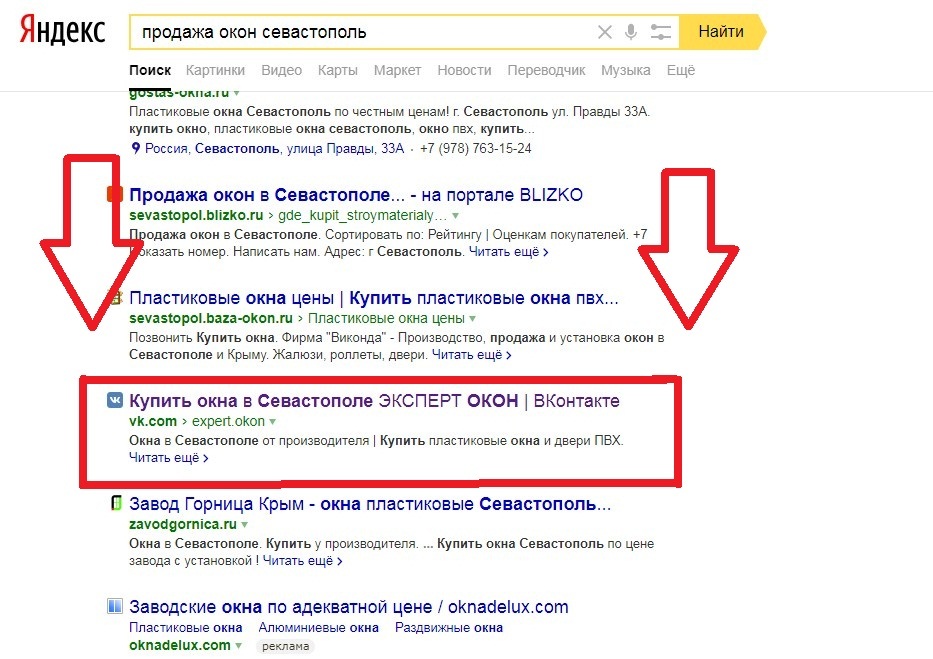Viewport: 933px width, 659px height.
Task: Click the Пластиковые окна цены breadcrumb link
Action: 386,318
